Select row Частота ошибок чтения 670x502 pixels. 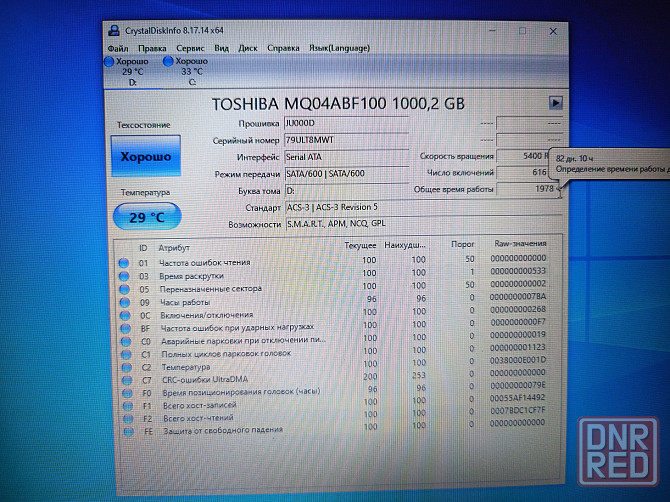(333, 261)
